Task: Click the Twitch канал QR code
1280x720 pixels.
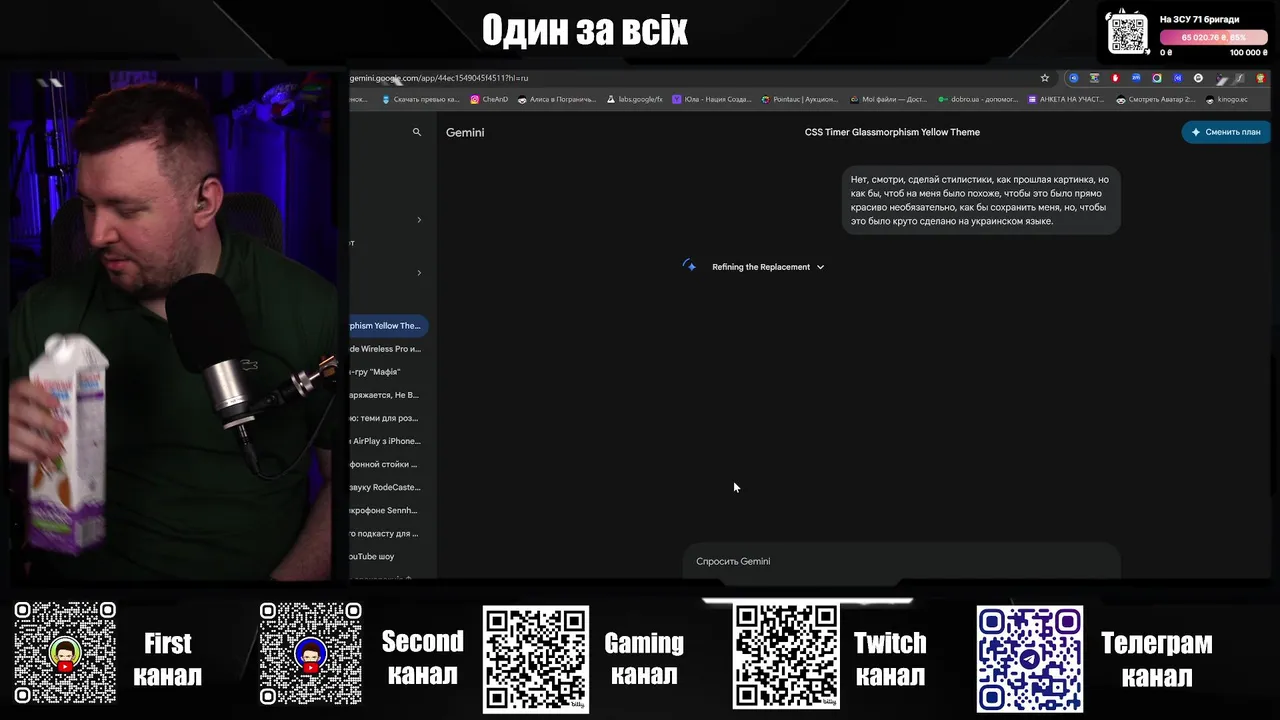Action: pyautogui.click(x=786, y=657)
